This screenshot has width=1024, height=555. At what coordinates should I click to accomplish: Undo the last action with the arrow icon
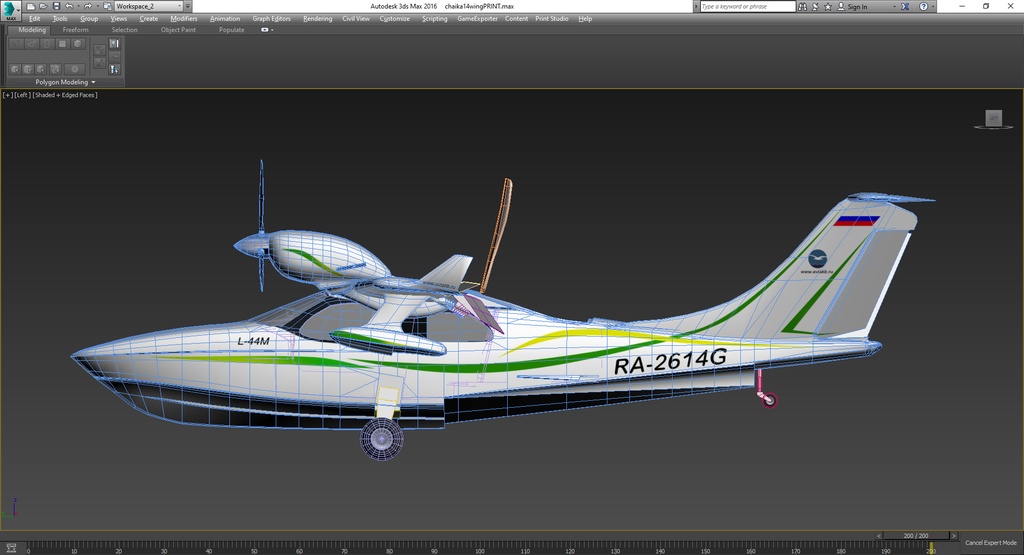point(69,6)
